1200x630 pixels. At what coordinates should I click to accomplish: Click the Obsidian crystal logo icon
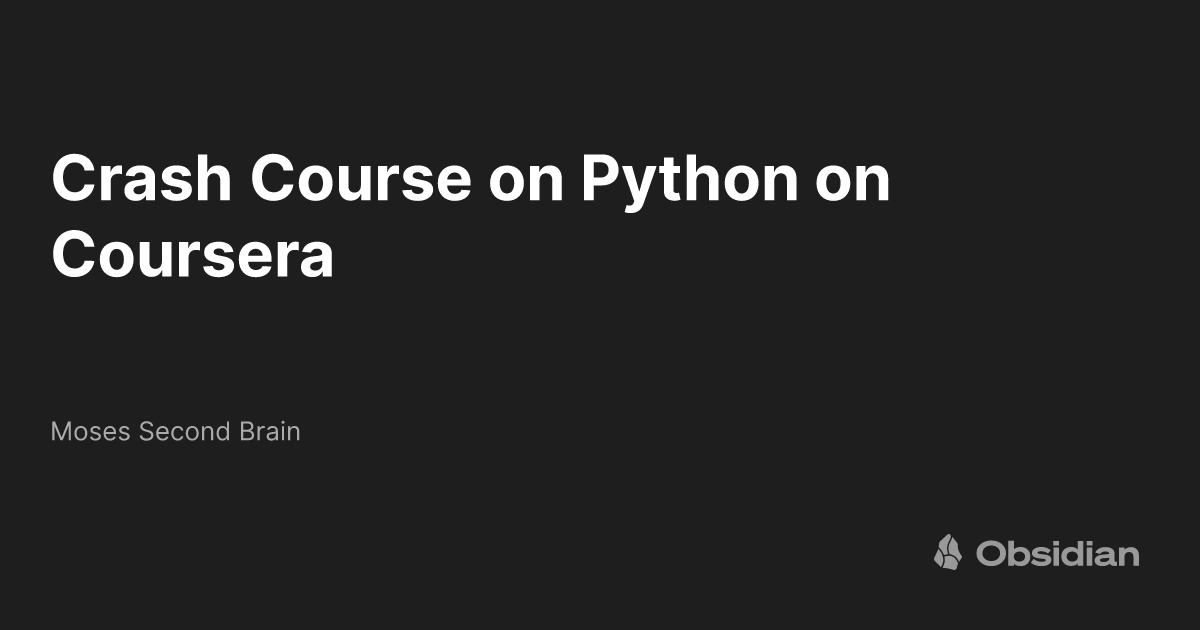(948, 552)
